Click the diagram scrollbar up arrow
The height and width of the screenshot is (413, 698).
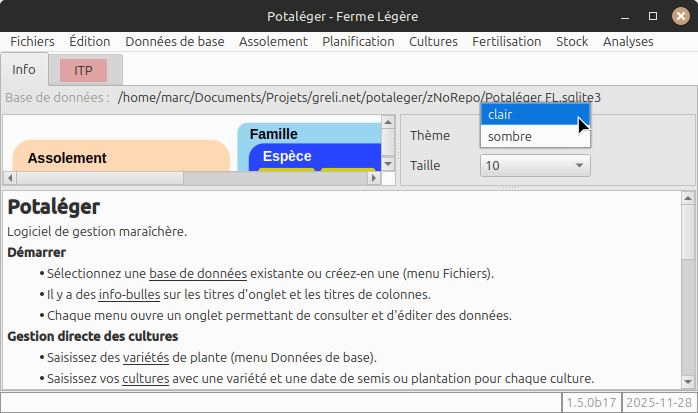(389, 123)
